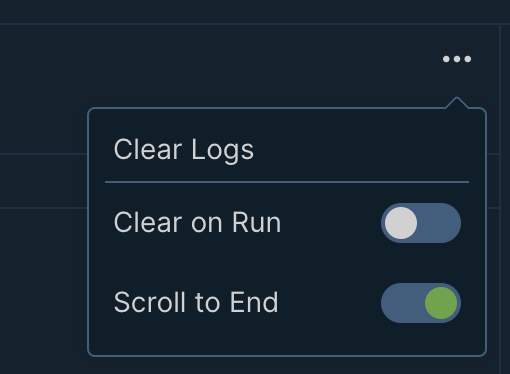The height and width of the screenshot is (374, 510).
Task: Open the three-dot more options menu
Action: point(457,59)
